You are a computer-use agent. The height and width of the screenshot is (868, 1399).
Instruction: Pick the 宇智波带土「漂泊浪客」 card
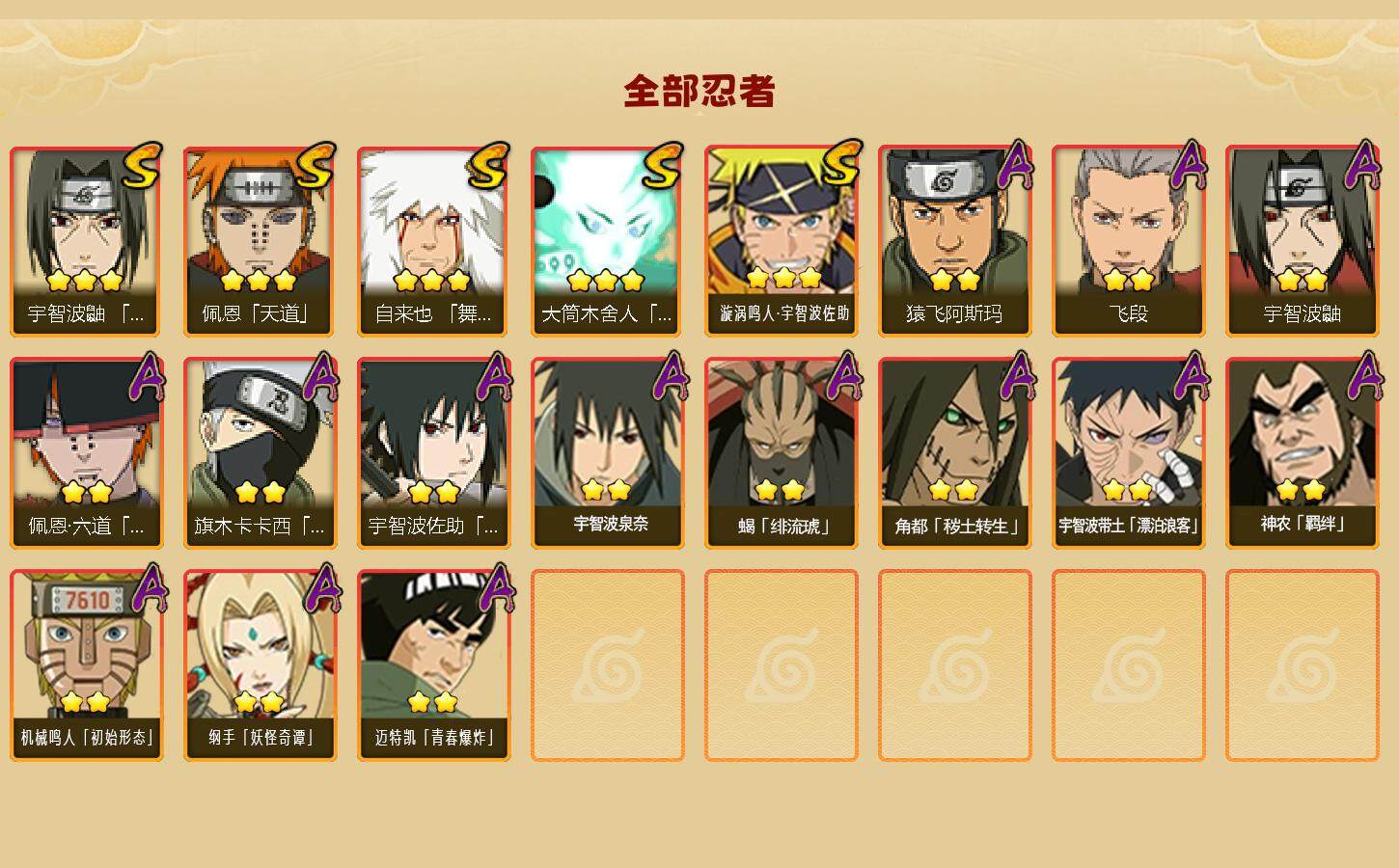(x=1128, y=453)
